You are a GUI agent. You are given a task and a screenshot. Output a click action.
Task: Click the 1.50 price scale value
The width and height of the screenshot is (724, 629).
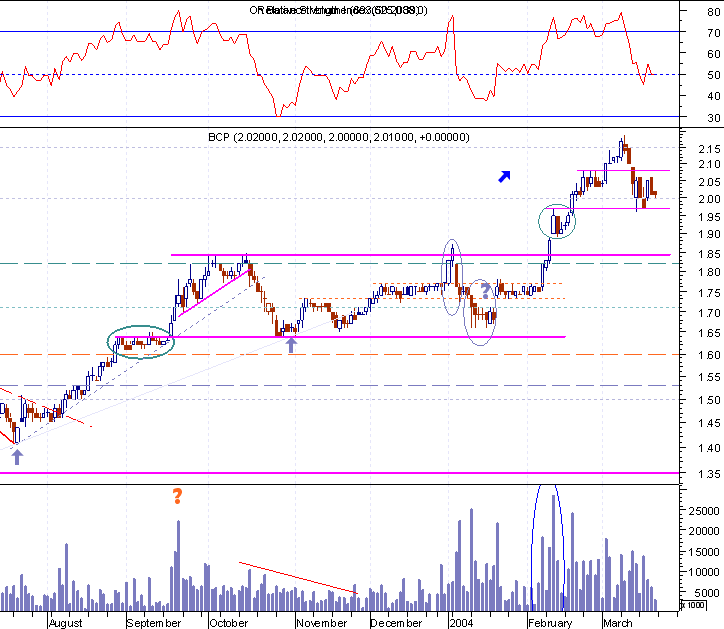coord(709,400)
